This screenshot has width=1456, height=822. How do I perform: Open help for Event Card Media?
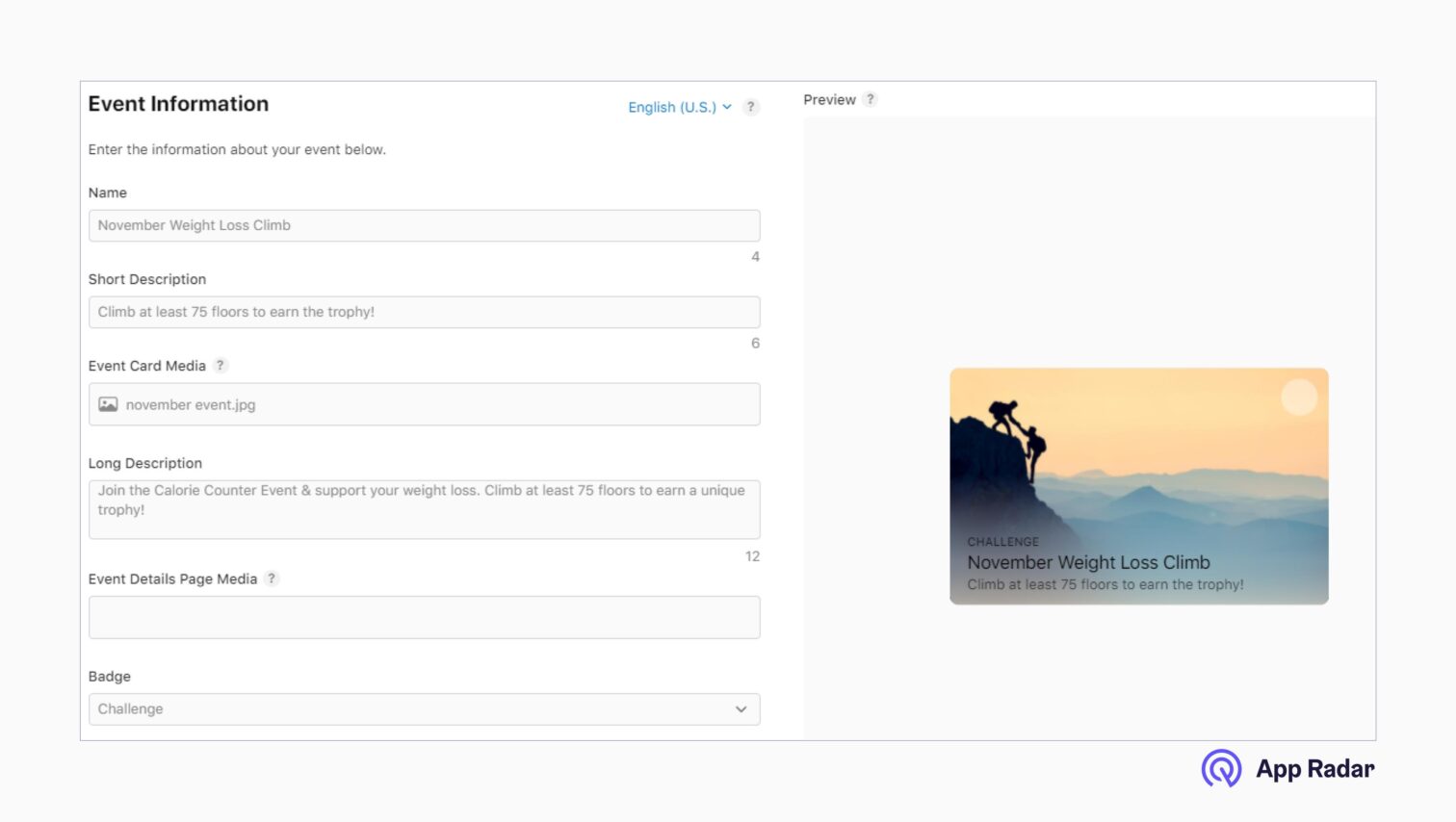[x=220, y=365]
